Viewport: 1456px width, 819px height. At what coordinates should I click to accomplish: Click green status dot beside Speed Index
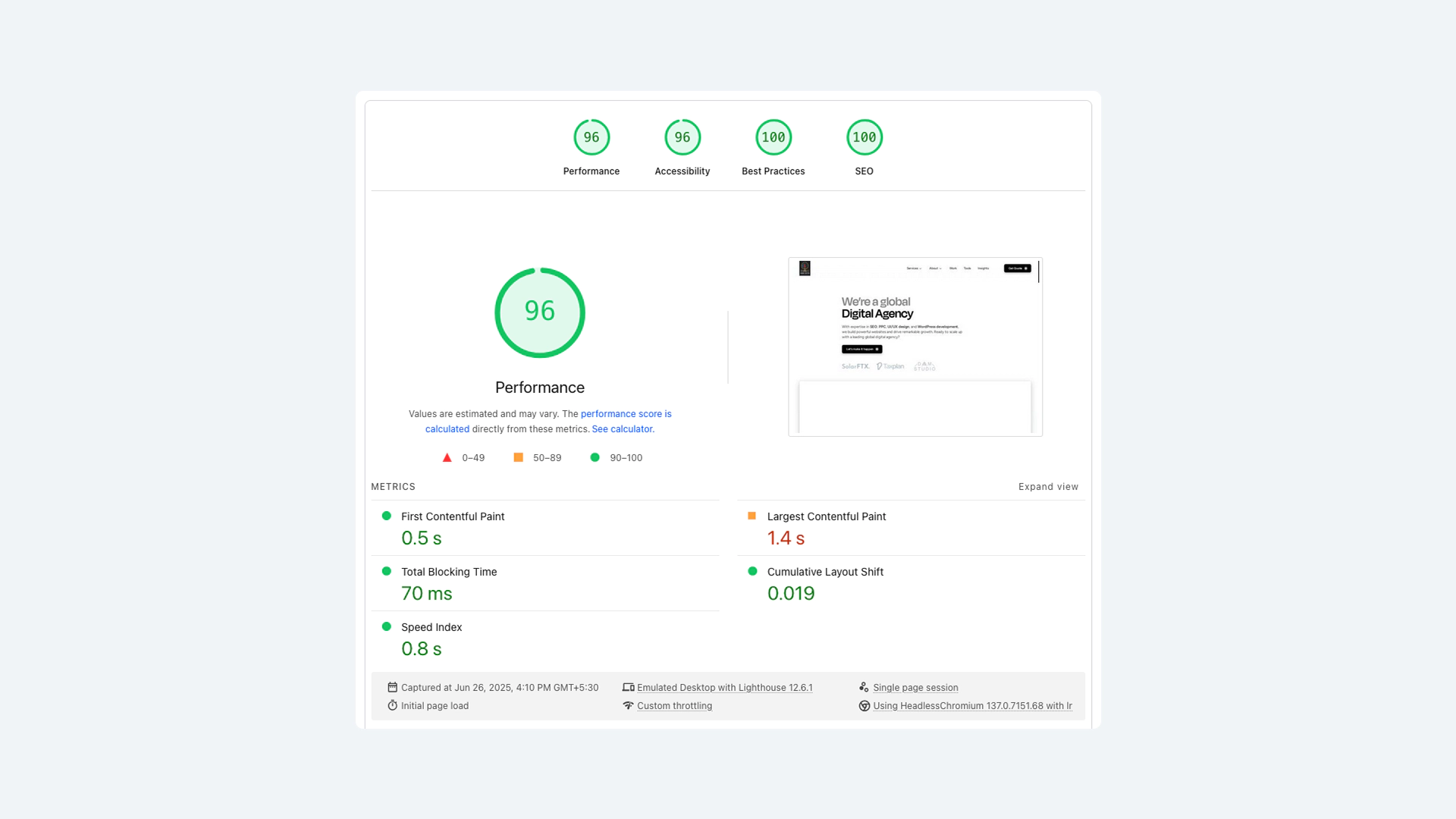387,626
